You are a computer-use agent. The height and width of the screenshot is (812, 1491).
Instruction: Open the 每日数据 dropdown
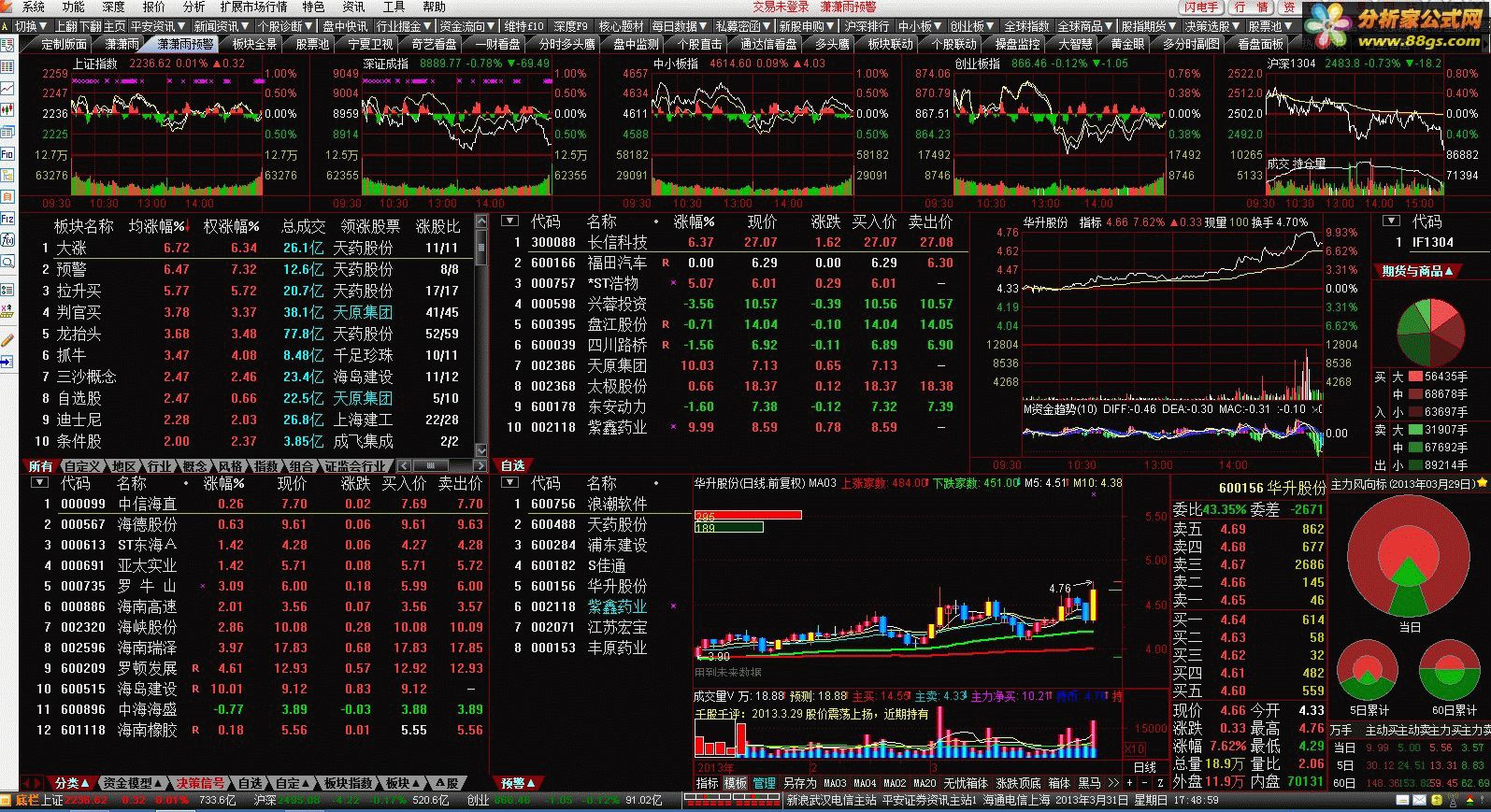tap(680, 26)
